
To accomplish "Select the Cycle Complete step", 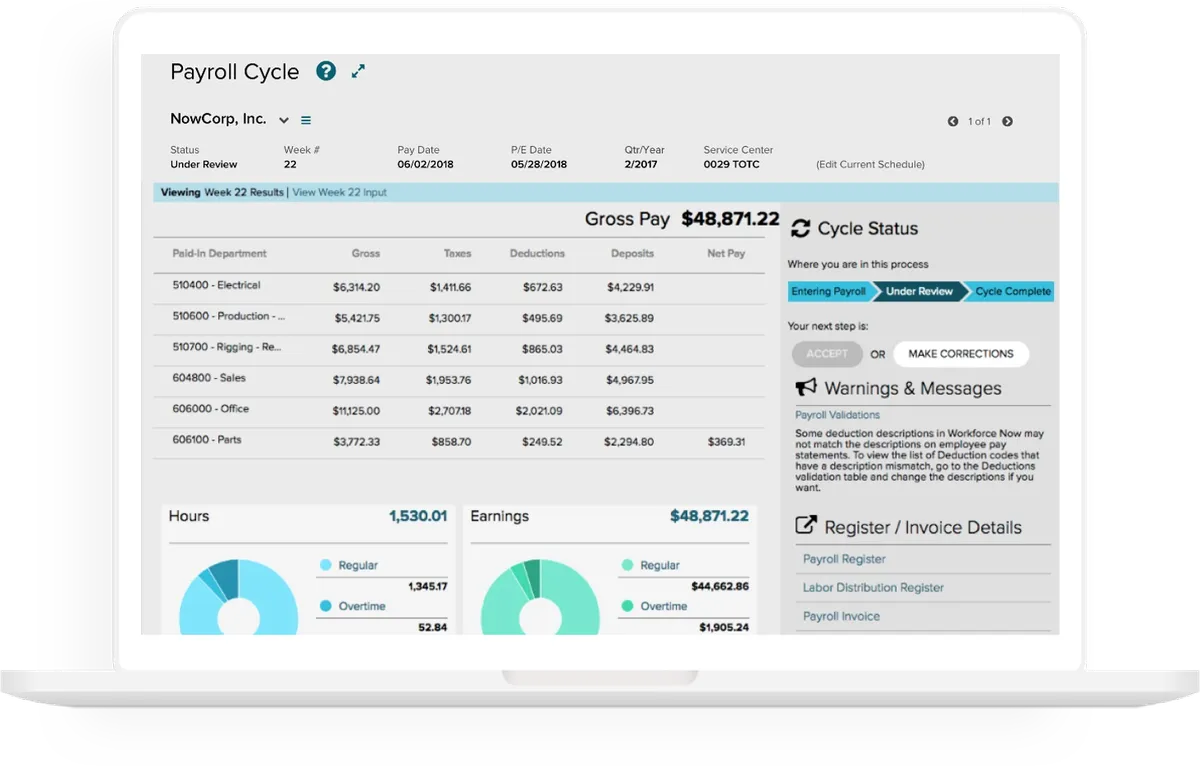I will point(1012,292).
